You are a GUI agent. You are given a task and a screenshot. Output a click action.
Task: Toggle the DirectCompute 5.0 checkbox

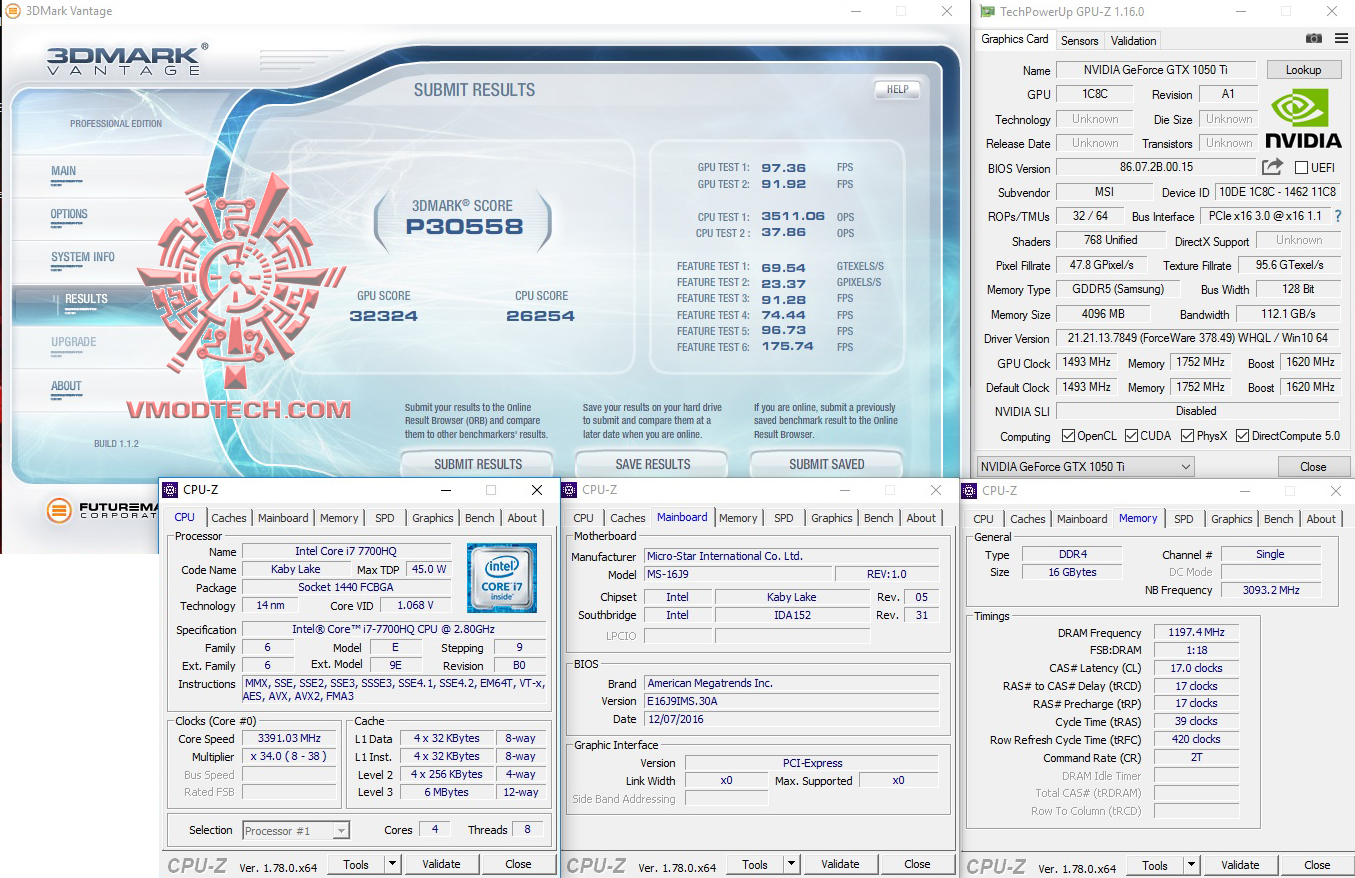[x=1243, y=436]
